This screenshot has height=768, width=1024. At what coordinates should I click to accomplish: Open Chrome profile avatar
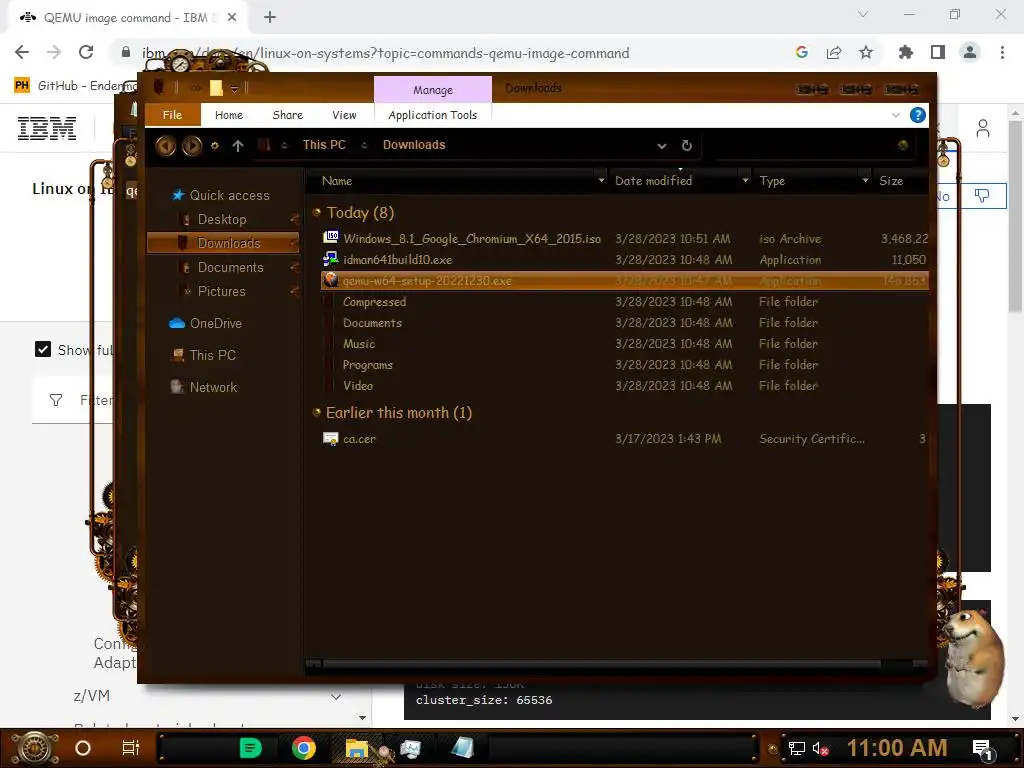coord(970,52)
